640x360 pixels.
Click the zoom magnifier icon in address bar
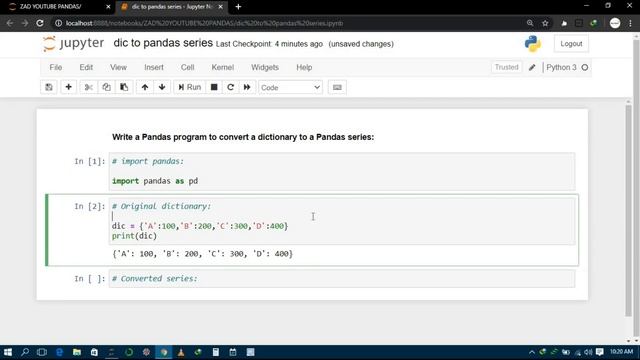coord(530,23)
